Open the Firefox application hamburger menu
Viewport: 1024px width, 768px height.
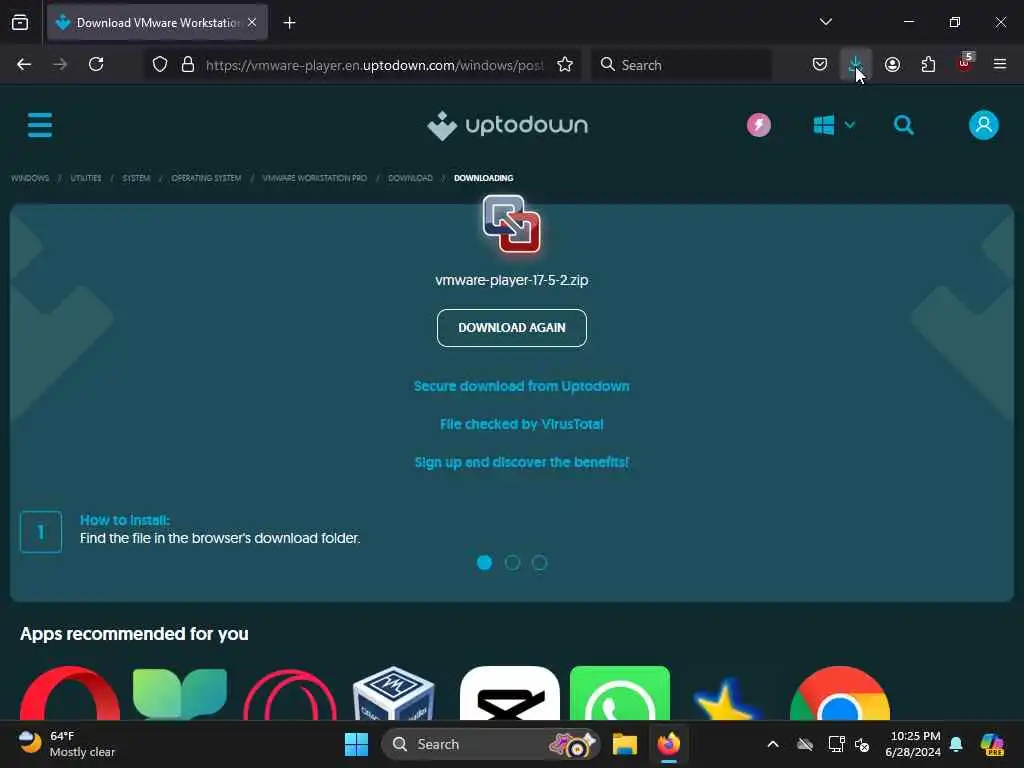[x=999, y=64]
